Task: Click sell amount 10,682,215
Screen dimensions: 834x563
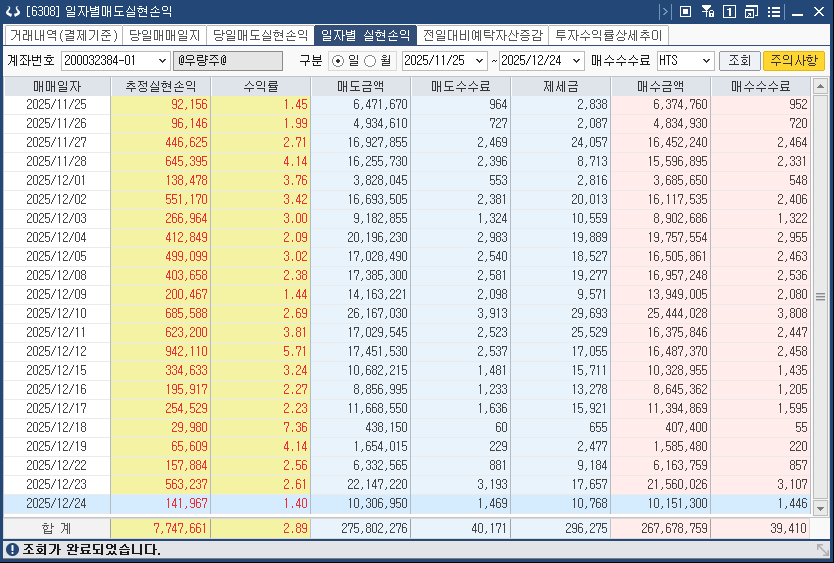Action: click(x=378, y=370)
